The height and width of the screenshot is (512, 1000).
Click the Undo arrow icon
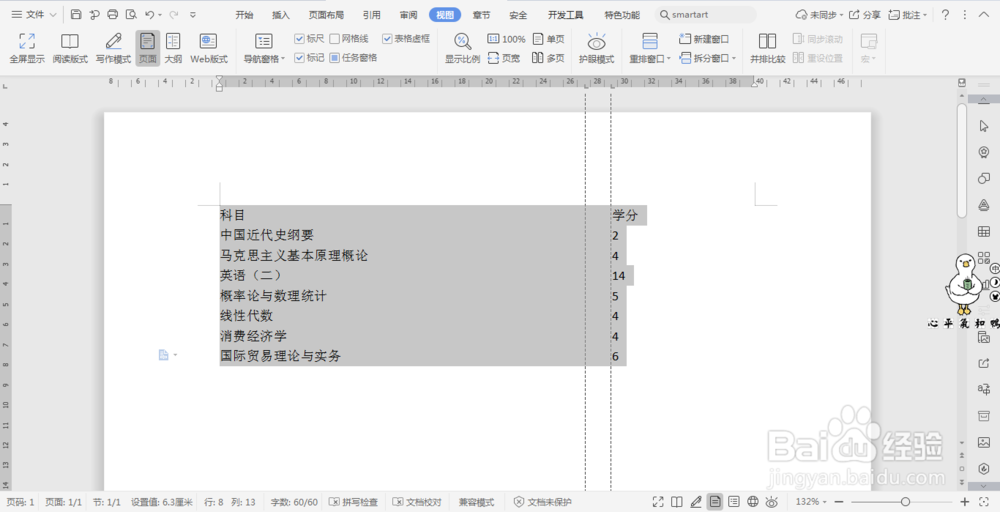pos(149,14)
